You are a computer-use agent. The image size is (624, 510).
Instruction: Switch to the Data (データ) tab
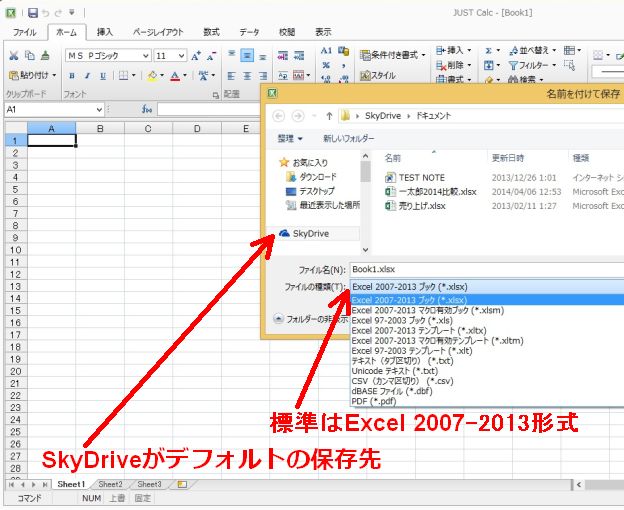249,32
